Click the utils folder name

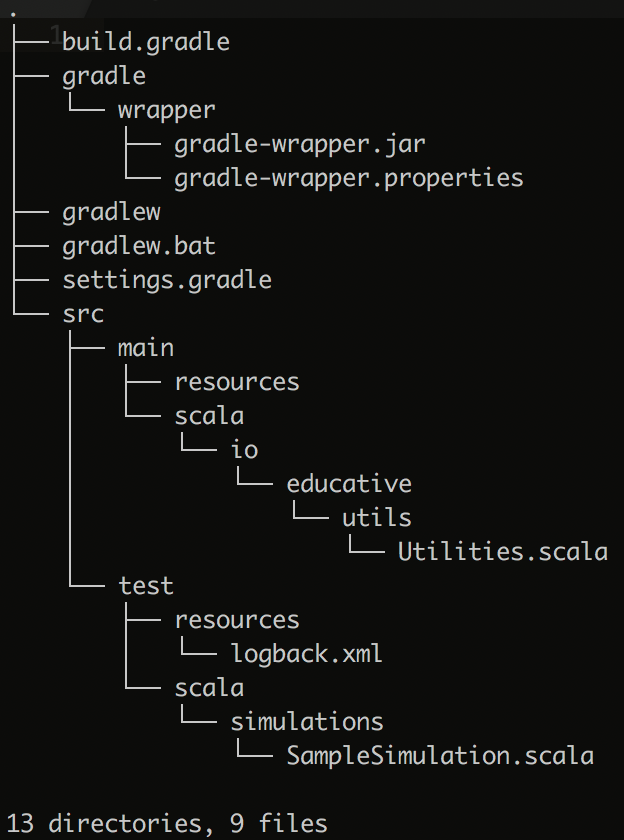[377, 518]
